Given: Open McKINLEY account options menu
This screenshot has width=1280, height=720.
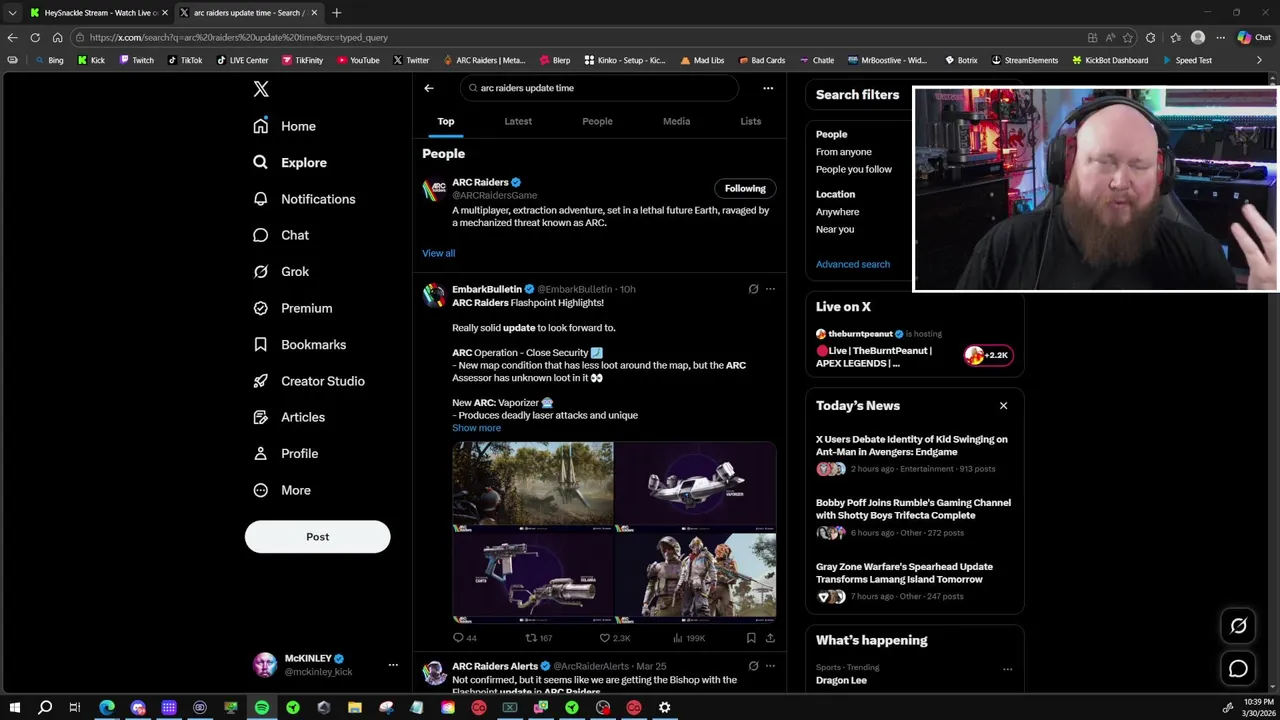Looking at the screenshot, I should (393, 665).
